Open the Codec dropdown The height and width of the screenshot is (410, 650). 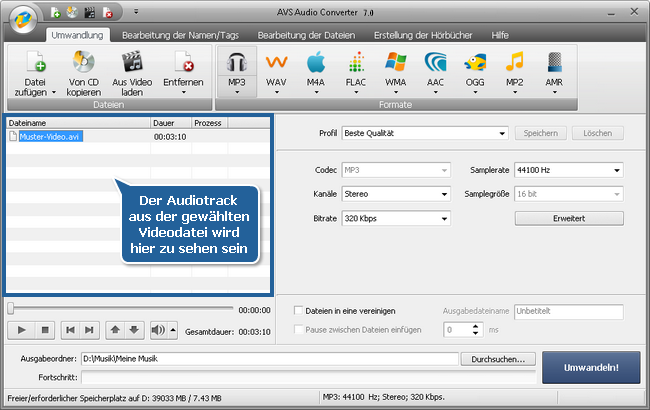(396, 170)
